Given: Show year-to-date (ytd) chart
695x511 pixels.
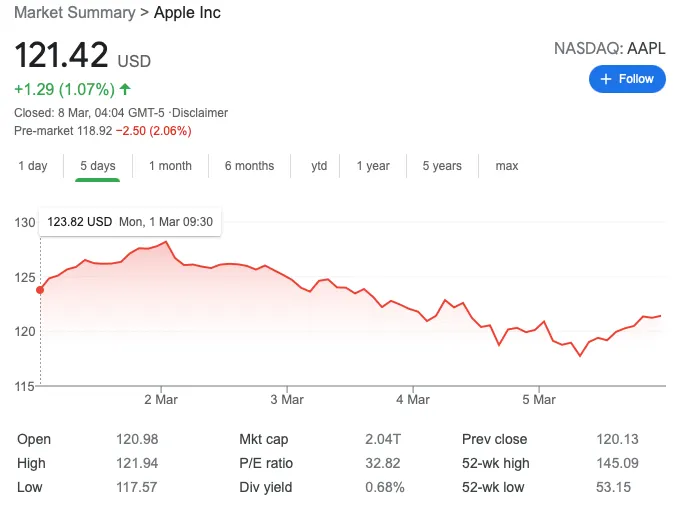Looking at the screenshot, I should pos(319,166).
